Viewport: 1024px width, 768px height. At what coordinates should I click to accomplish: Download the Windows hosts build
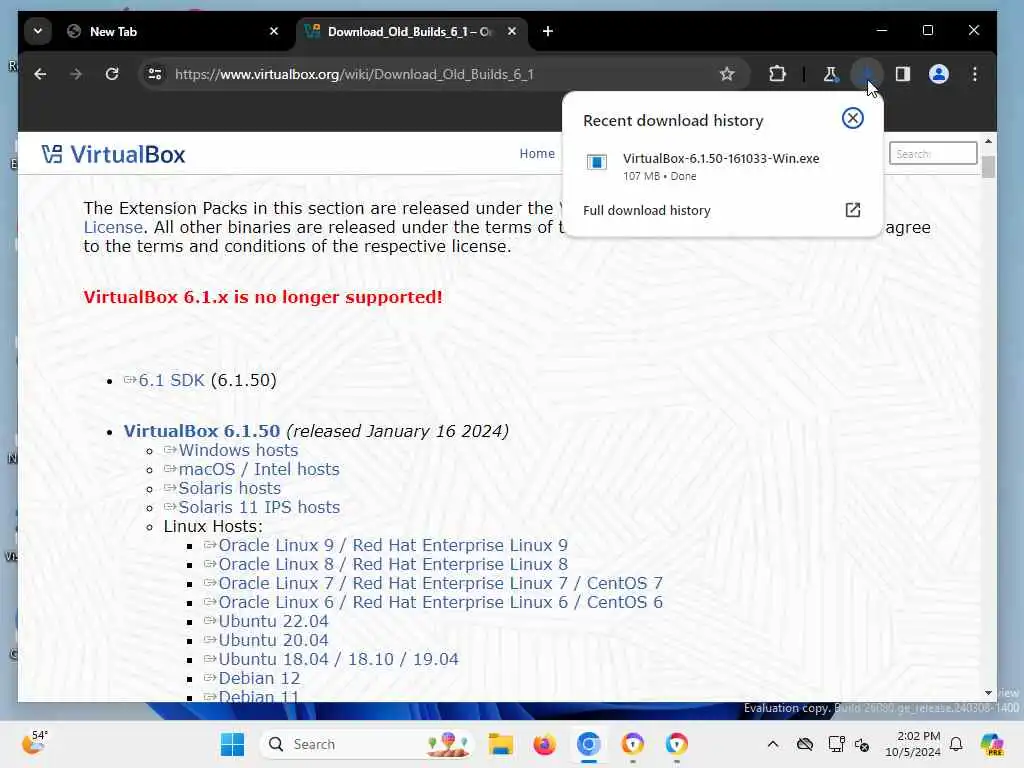(x=238, y=450)
